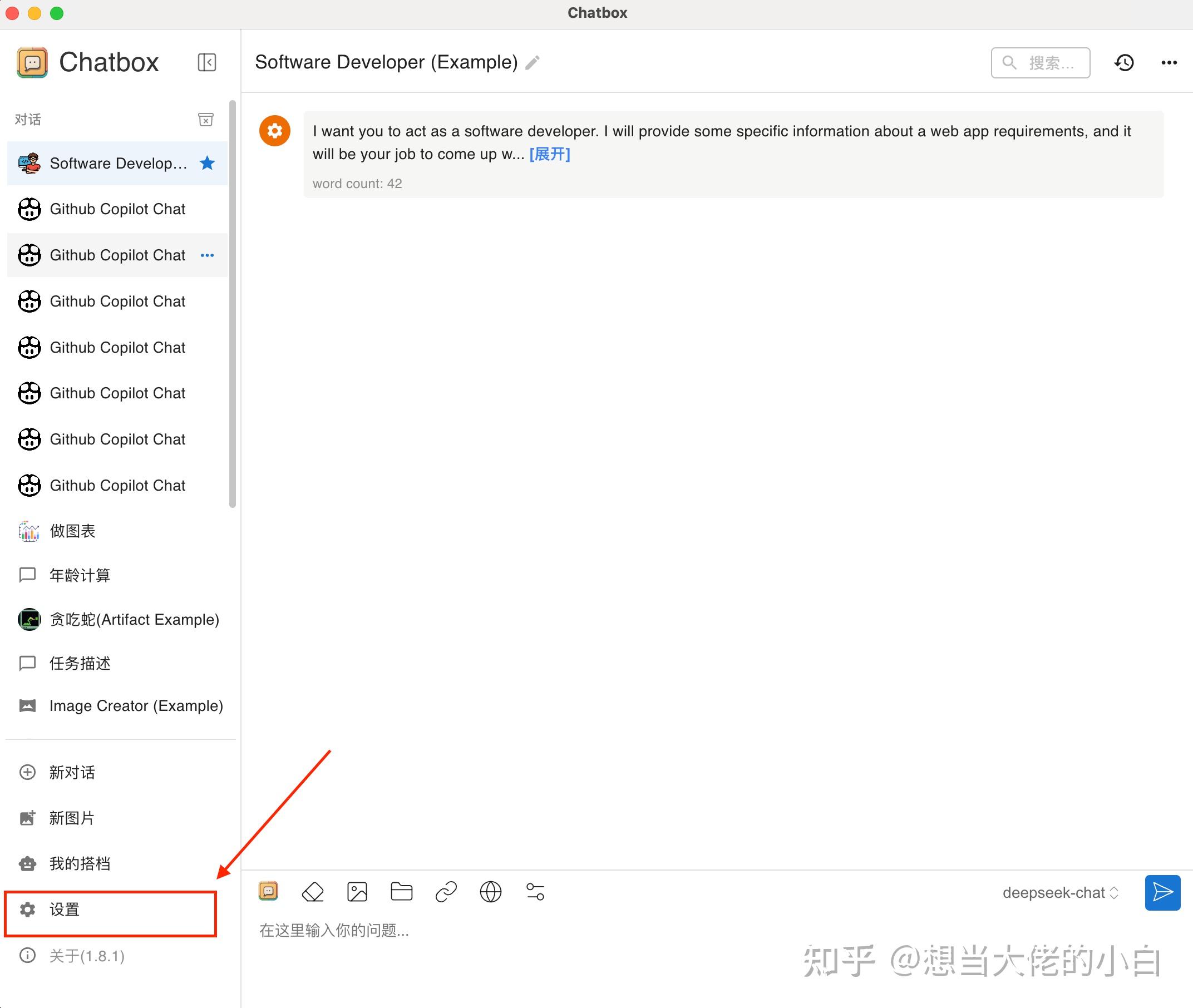This screenshot has height=1008, width=1193.
Task: Start a new conversation via 新对话
Action: (72, 772)
